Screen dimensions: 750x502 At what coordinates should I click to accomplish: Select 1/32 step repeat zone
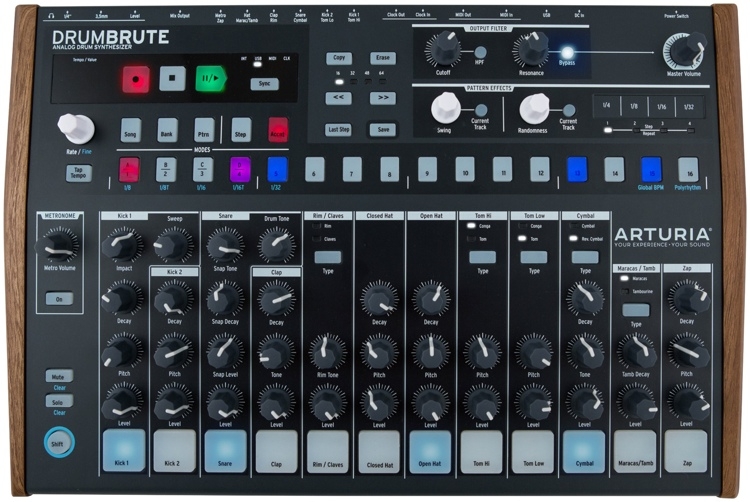tap(689, 107)
